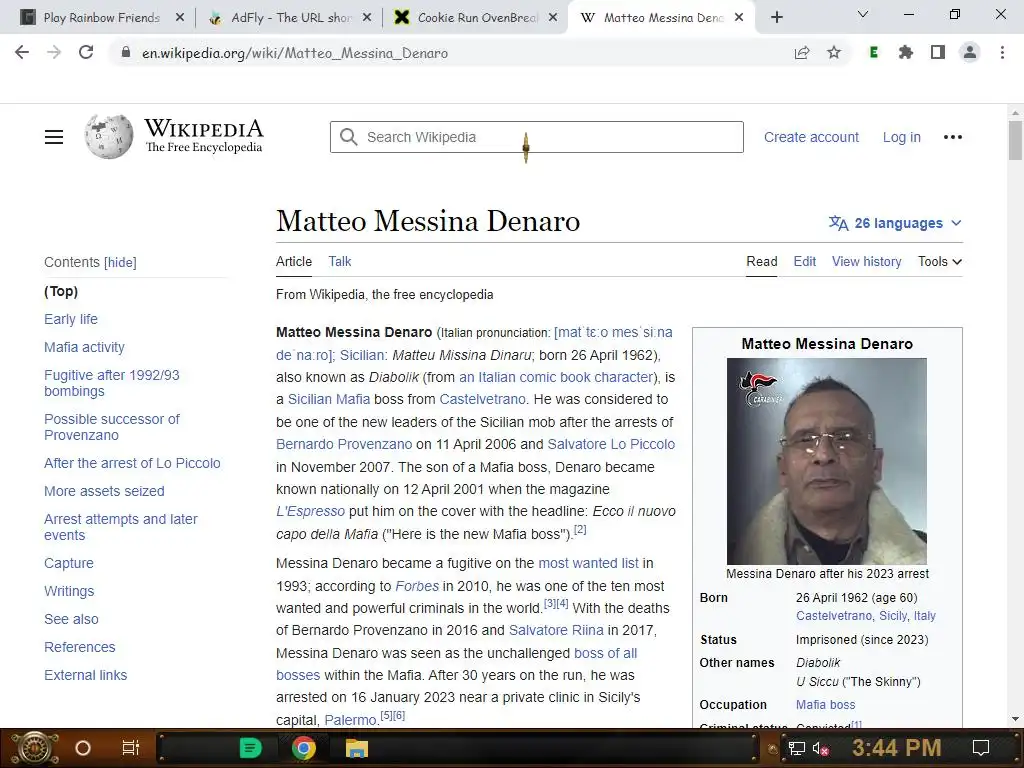Switch to the Play Rainbow Friends tab

point(101,18)
